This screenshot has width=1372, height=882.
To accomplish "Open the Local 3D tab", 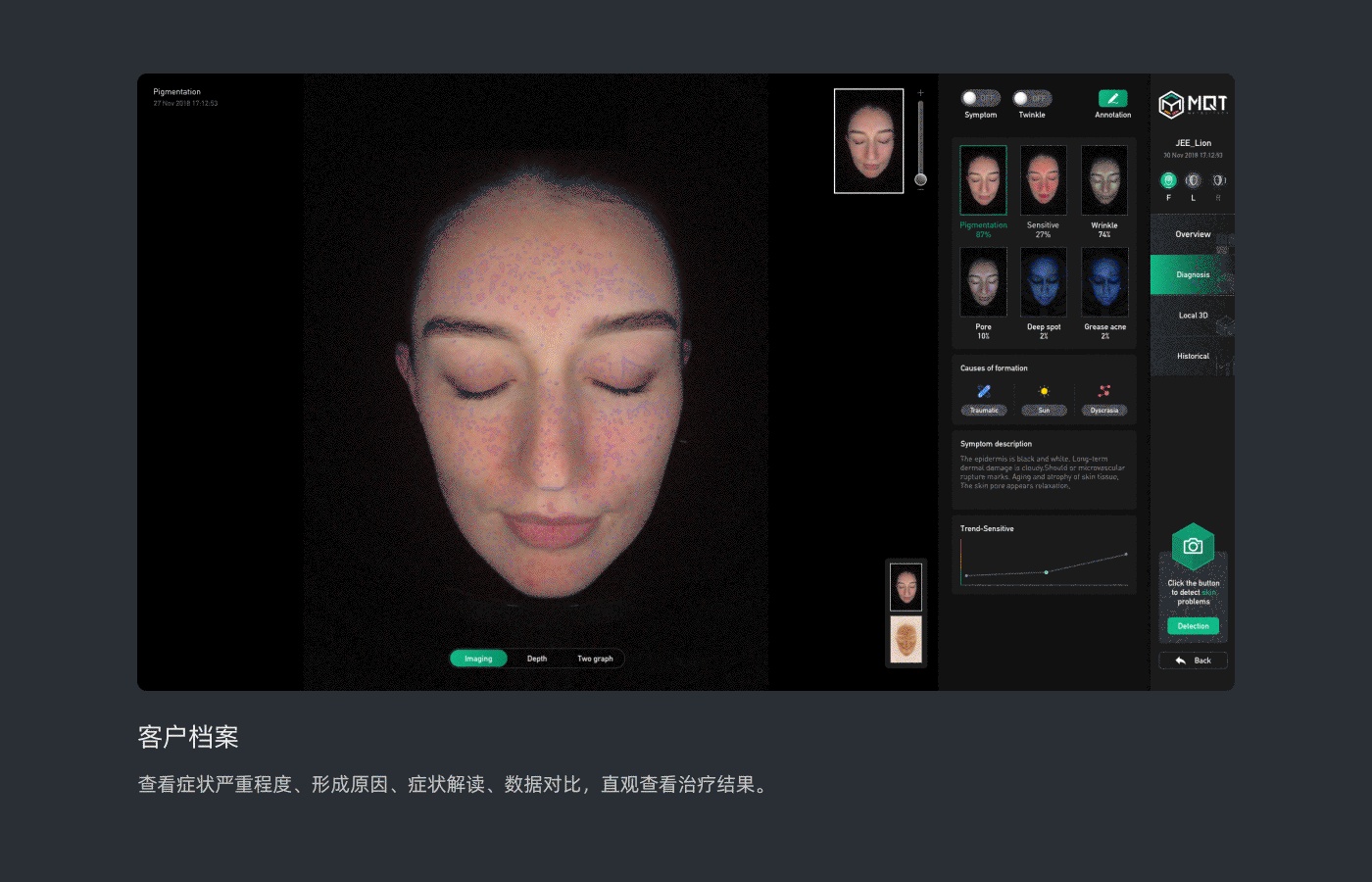I will [1193, 316].
